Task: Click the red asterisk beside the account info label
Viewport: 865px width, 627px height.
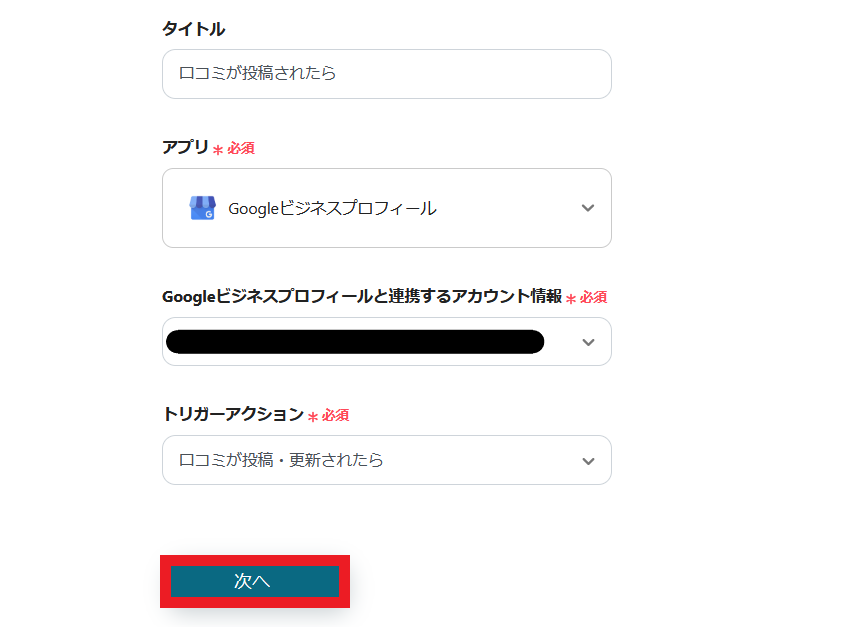Action: pos(571,298)
